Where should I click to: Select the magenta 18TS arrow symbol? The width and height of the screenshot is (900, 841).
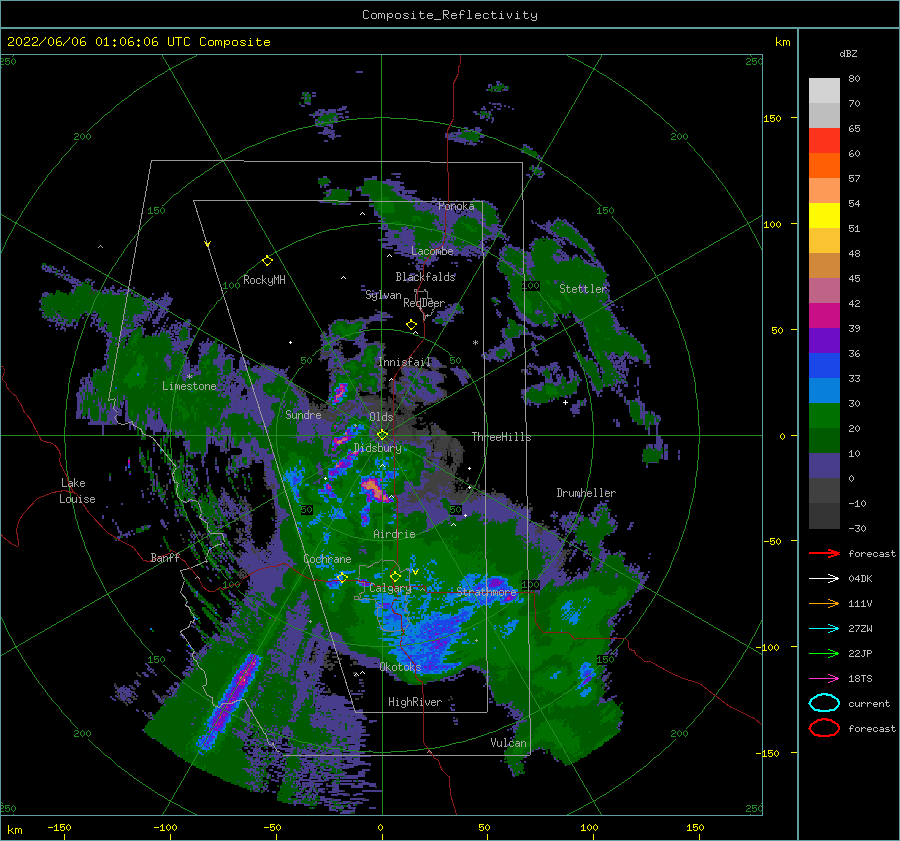[824, 679]
